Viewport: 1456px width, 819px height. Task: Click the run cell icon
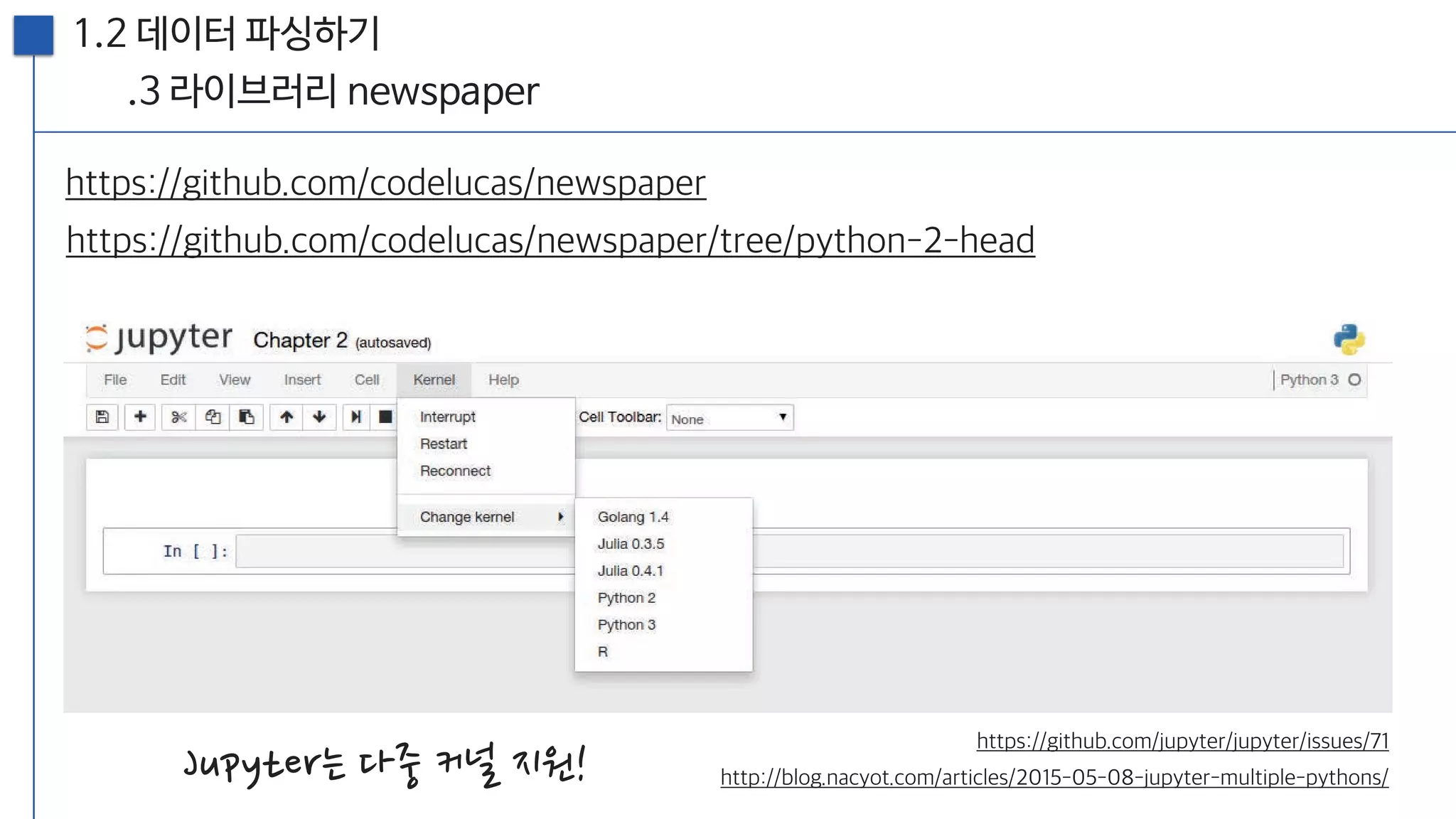coord(356,417)
